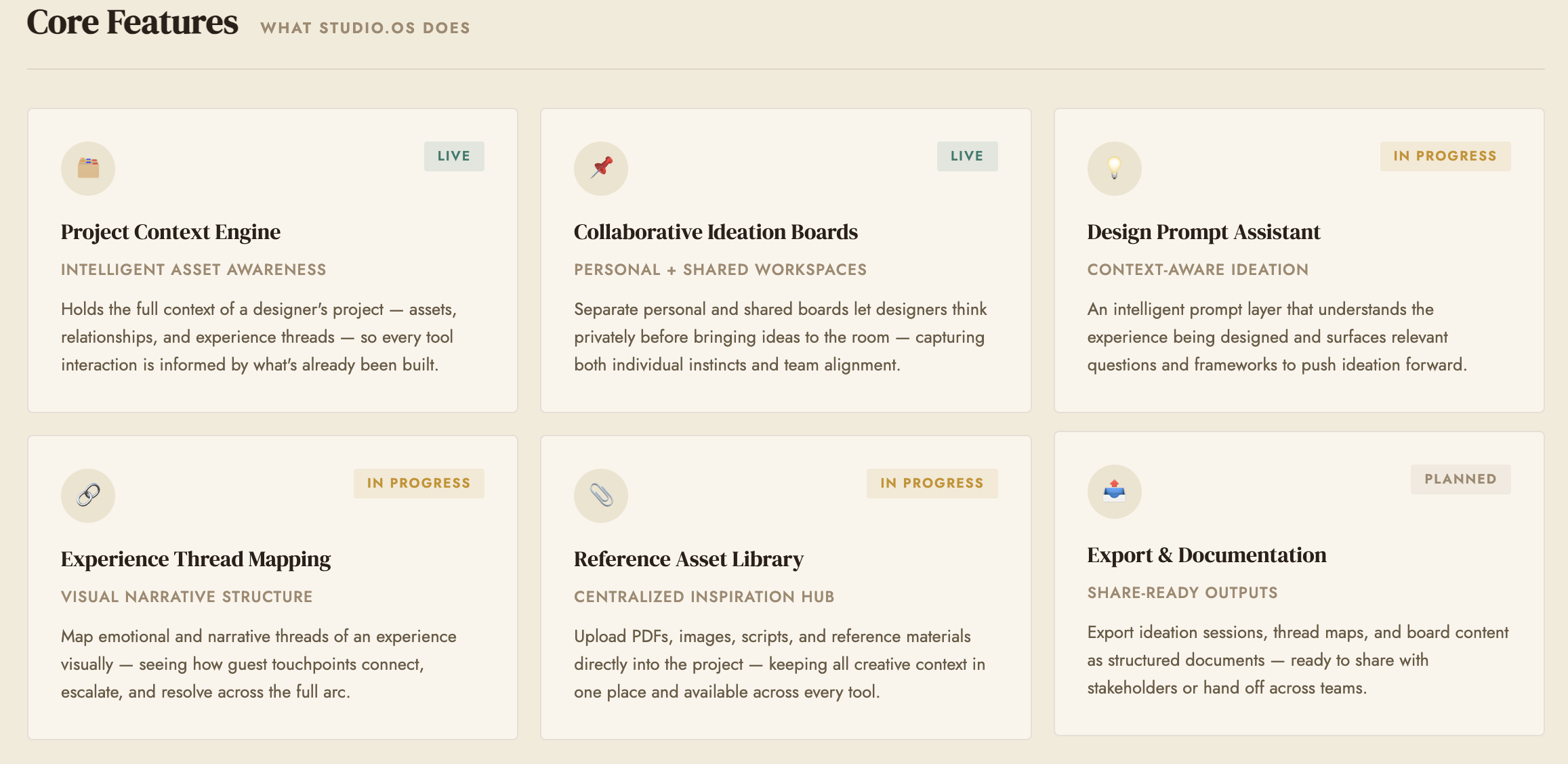Open the Collaborative Ideation Boards heading
The height and width of the screenshot is (764, 1568).
(716, 232)
